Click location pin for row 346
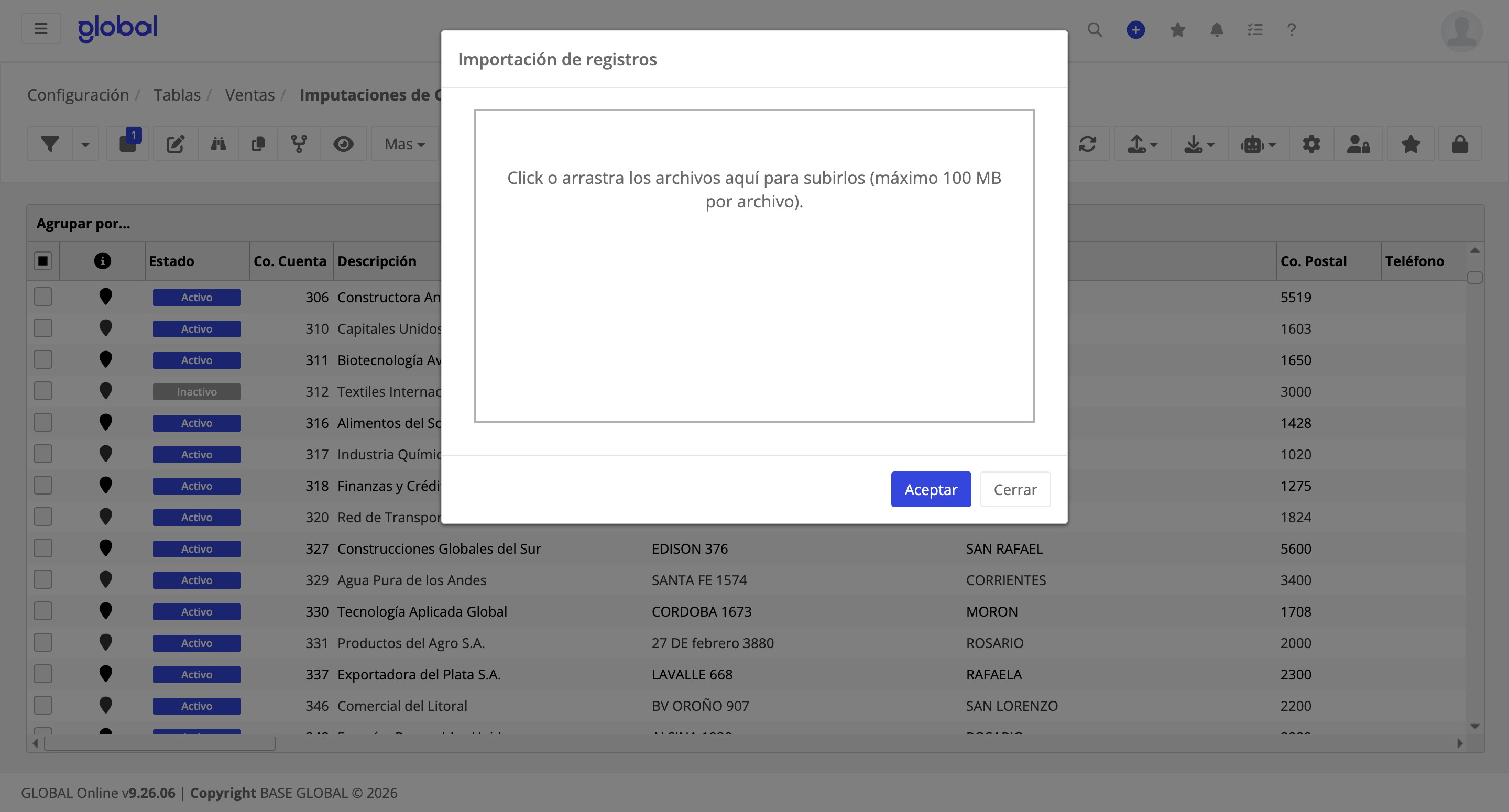 (x=105, y=705)
